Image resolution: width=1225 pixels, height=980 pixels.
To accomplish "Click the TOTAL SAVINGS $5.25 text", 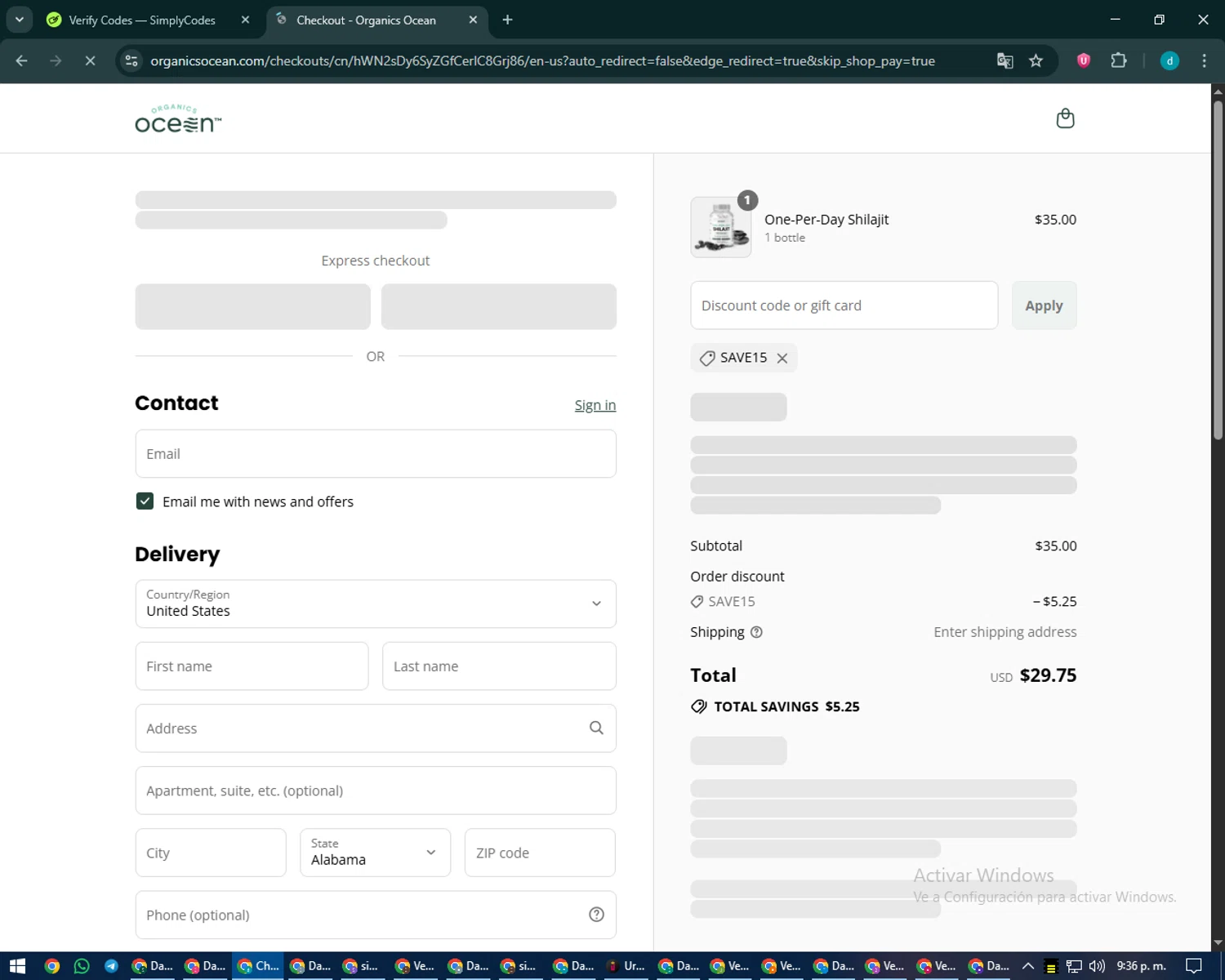I will 786,706.
